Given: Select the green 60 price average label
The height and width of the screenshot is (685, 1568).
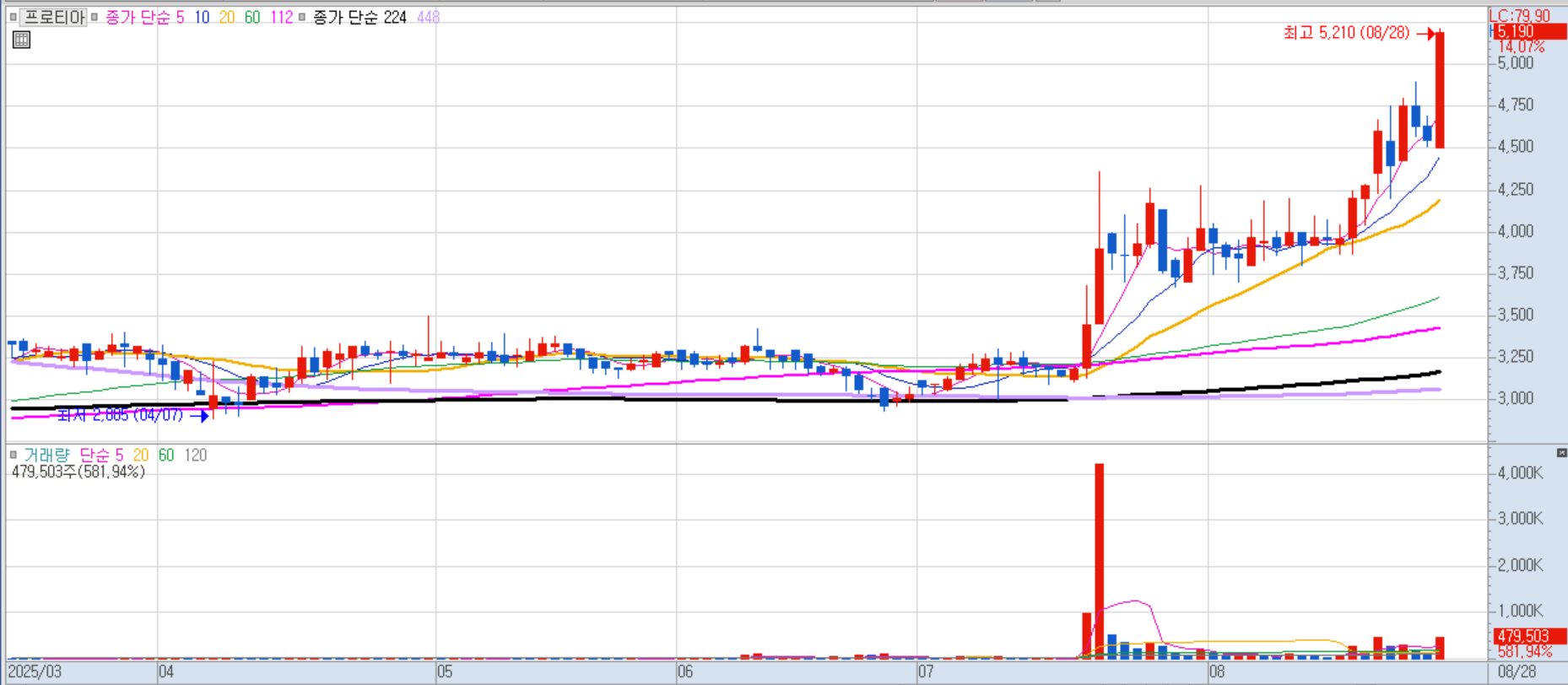Looking at the screenshot, I should 252,17.
